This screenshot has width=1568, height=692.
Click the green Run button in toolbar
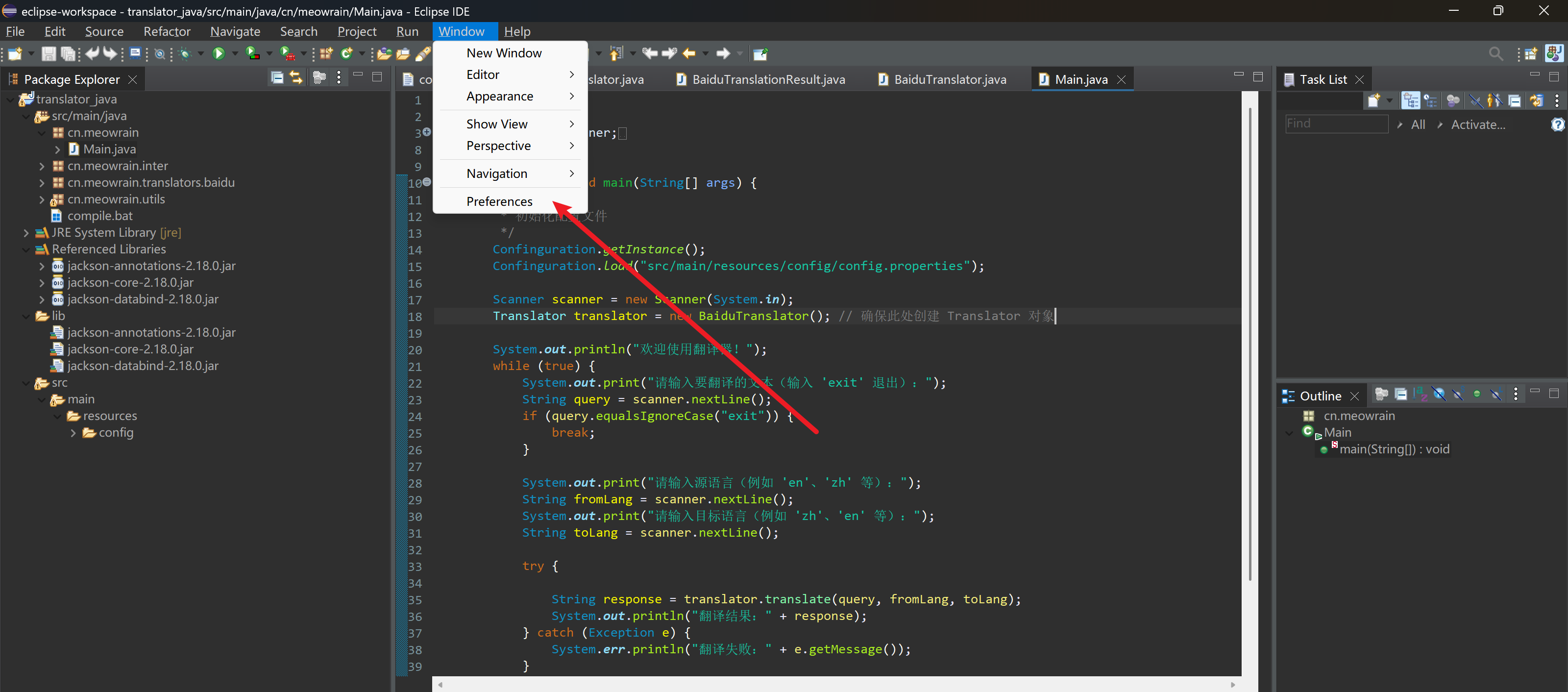tap(219, 54)
